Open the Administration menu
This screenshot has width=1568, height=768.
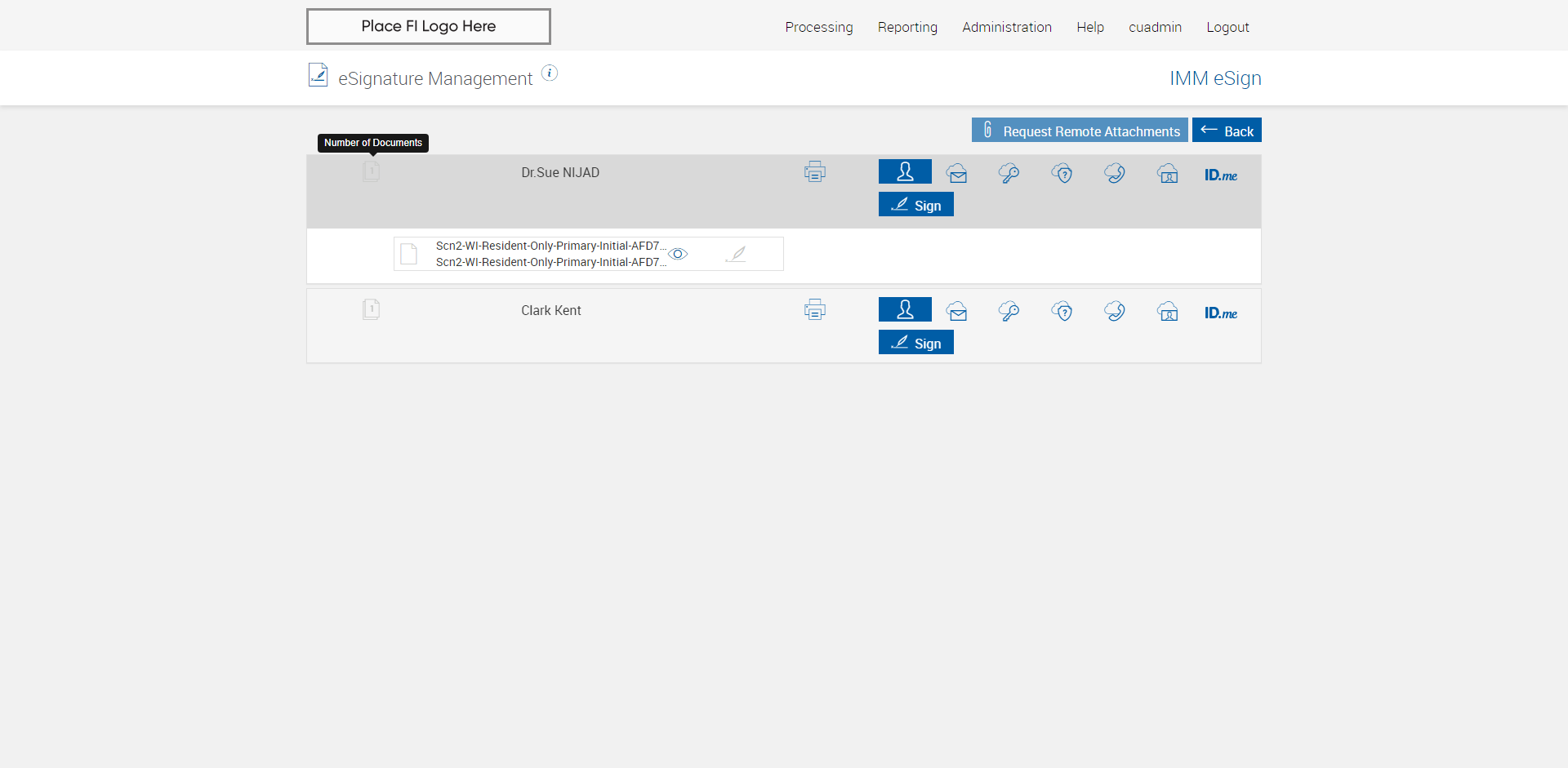point(1007,27)
